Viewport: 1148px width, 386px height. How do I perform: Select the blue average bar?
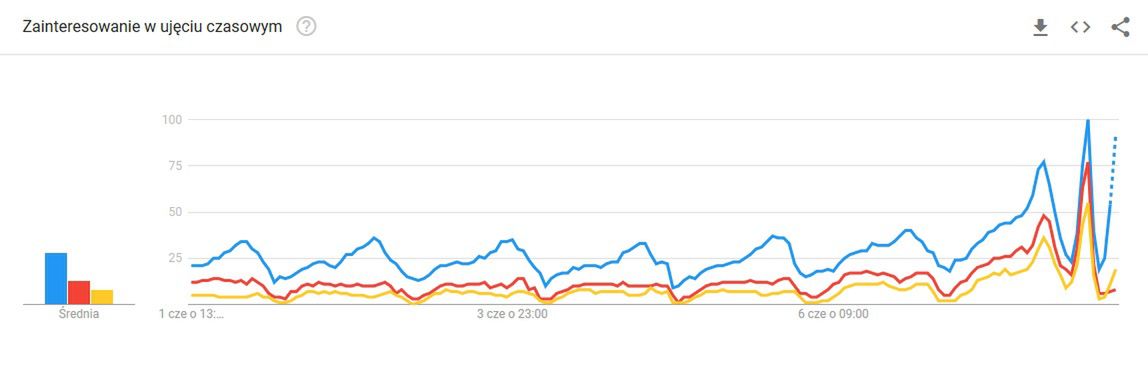tap(56, 278)
